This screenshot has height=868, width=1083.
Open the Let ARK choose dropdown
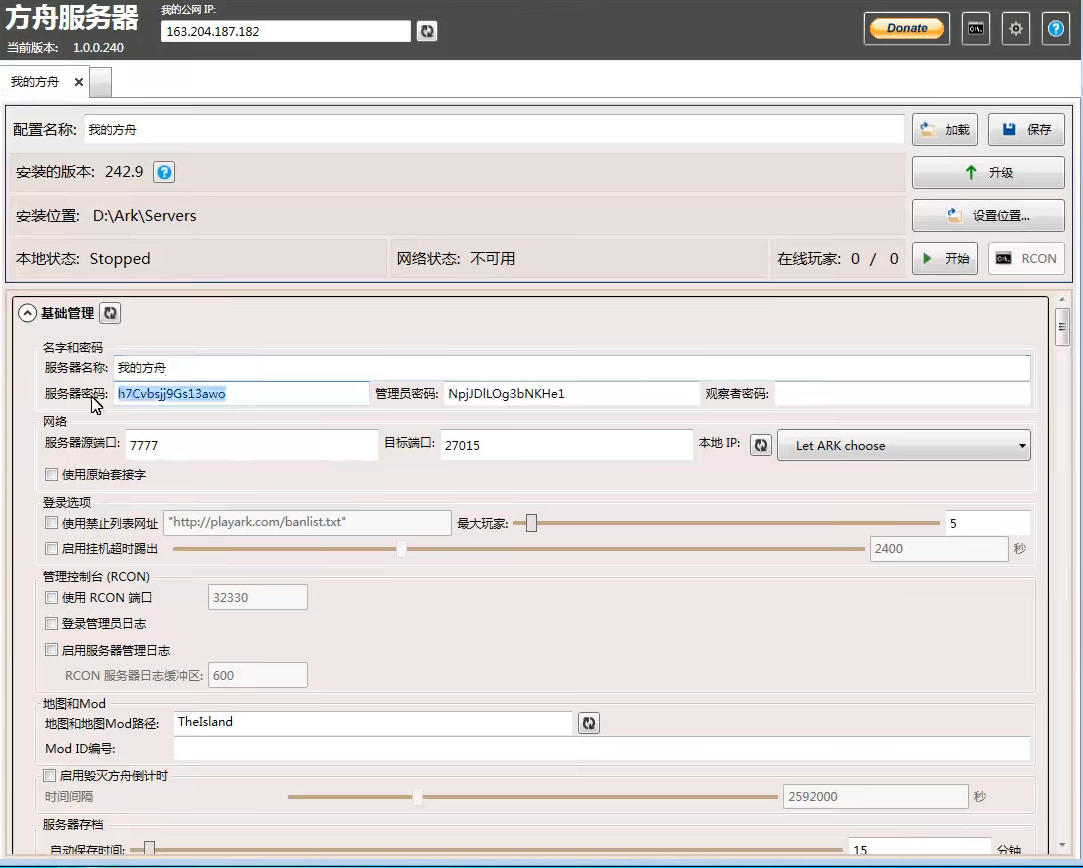point(903,445)
